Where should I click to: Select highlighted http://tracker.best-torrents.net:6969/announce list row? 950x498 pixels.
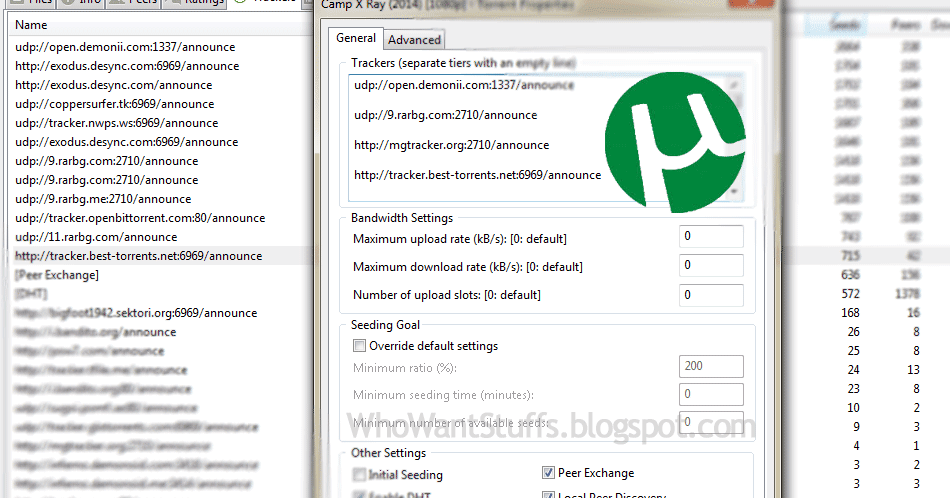[138, 256]
